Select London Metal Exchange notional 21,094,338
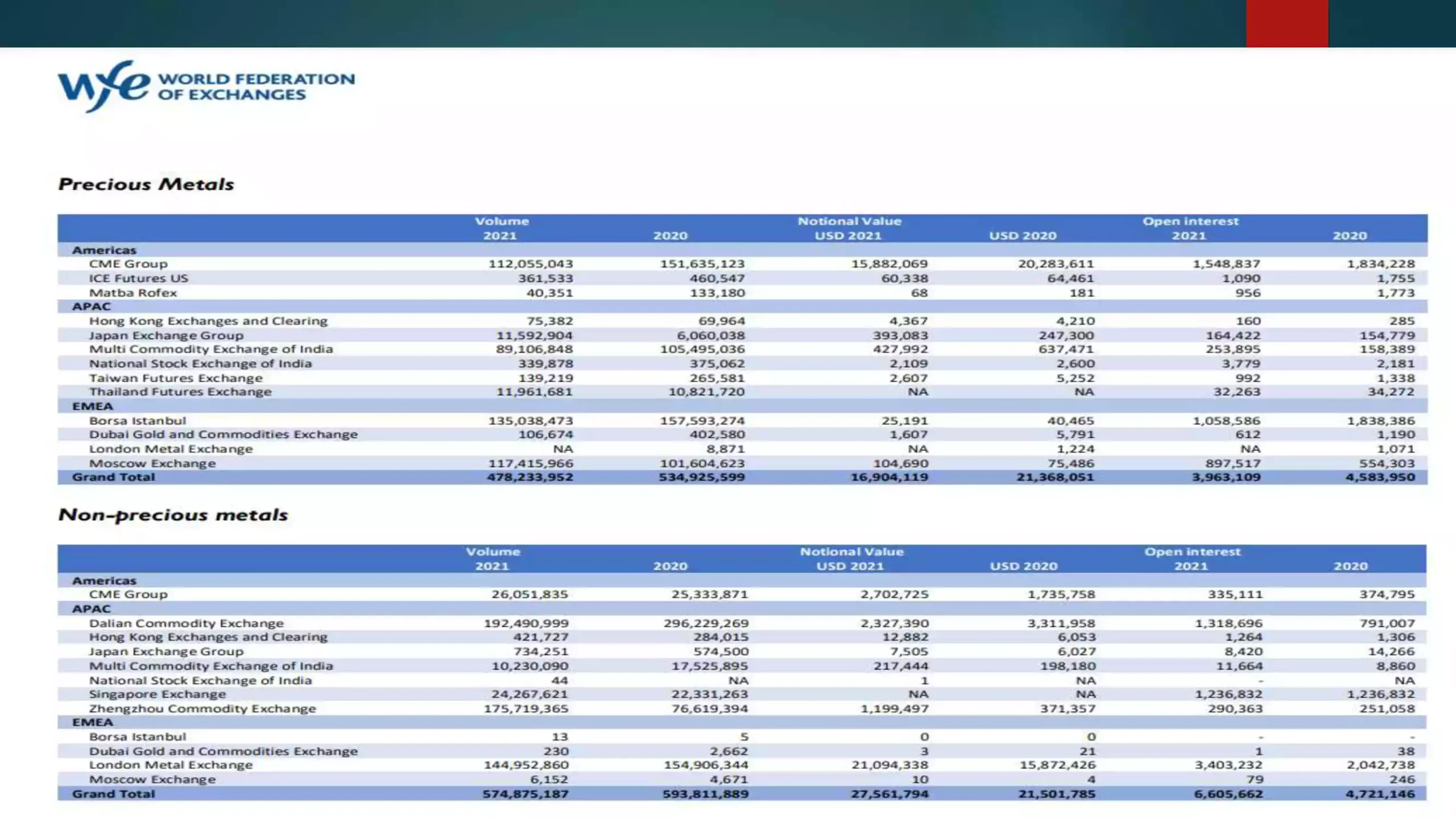The image size is (1456, 819). click(x=890, y=765)
